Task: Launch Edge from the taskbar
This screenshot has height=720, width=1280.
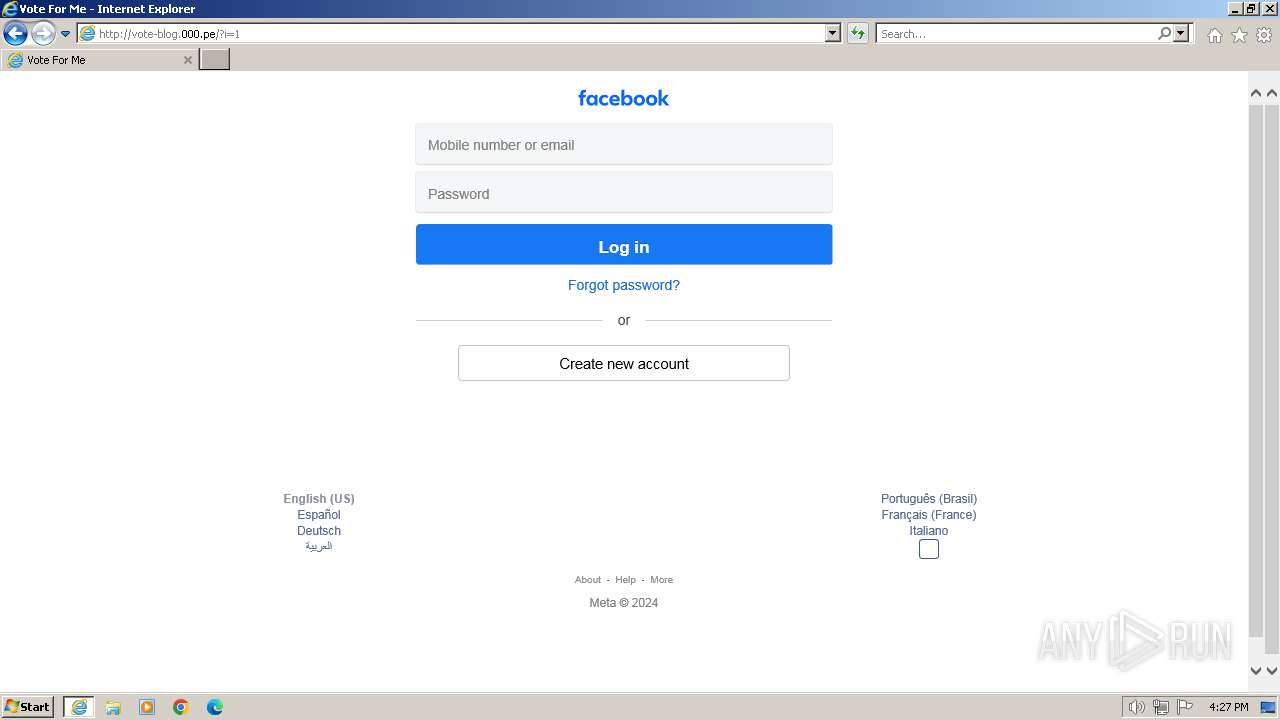Action: pos(215,707)
